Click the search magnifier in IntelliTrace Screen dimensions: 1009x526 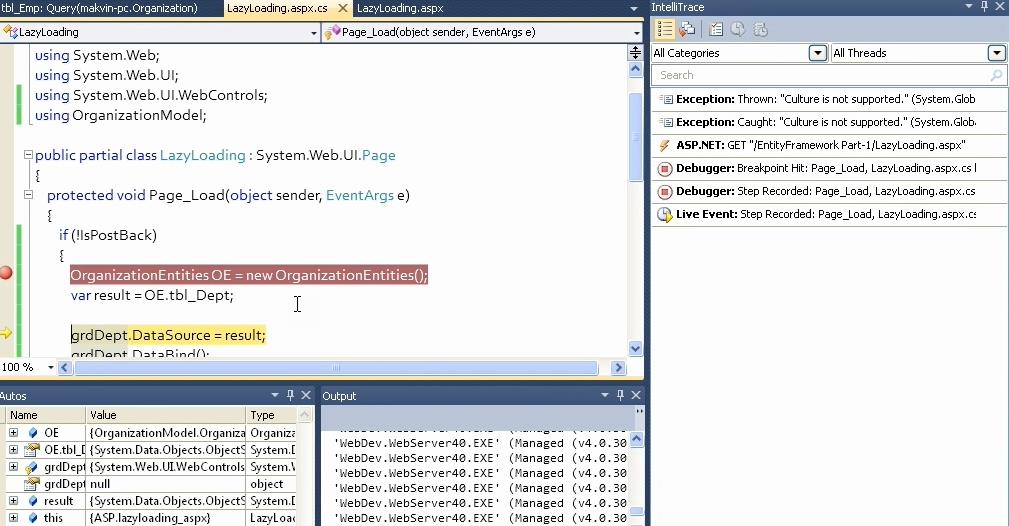[995, 75]
